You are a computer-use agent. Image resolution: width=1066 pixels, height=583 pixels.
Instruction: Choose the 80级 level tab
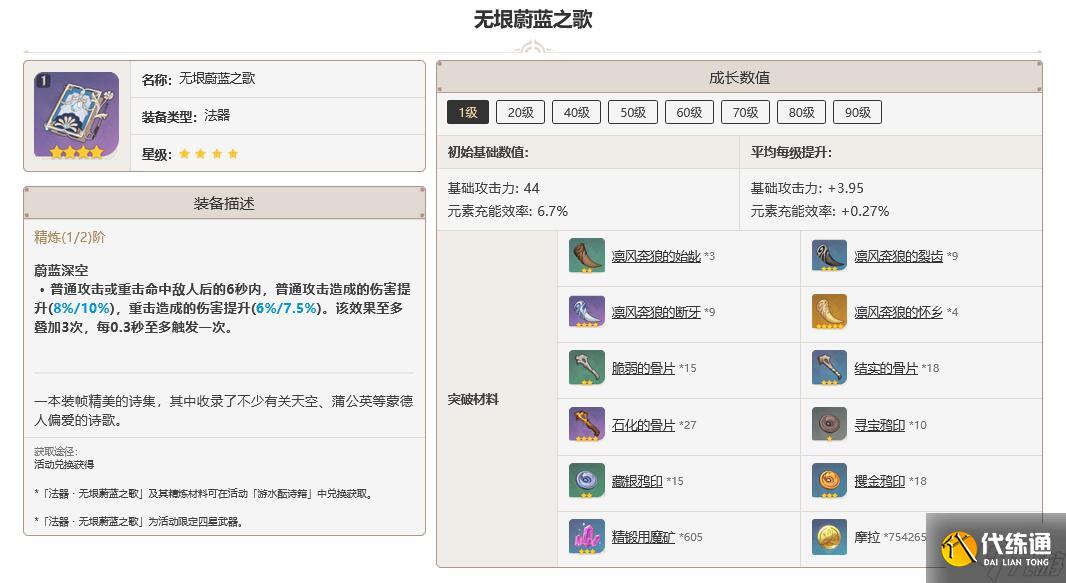pos(802,112)
